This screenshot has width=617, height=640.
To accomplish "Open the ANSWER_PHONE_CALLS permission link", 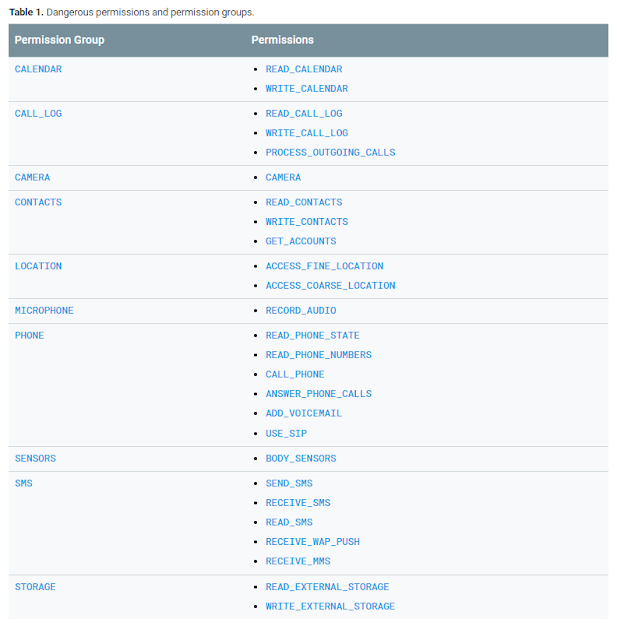I will [x=319, y=394].
